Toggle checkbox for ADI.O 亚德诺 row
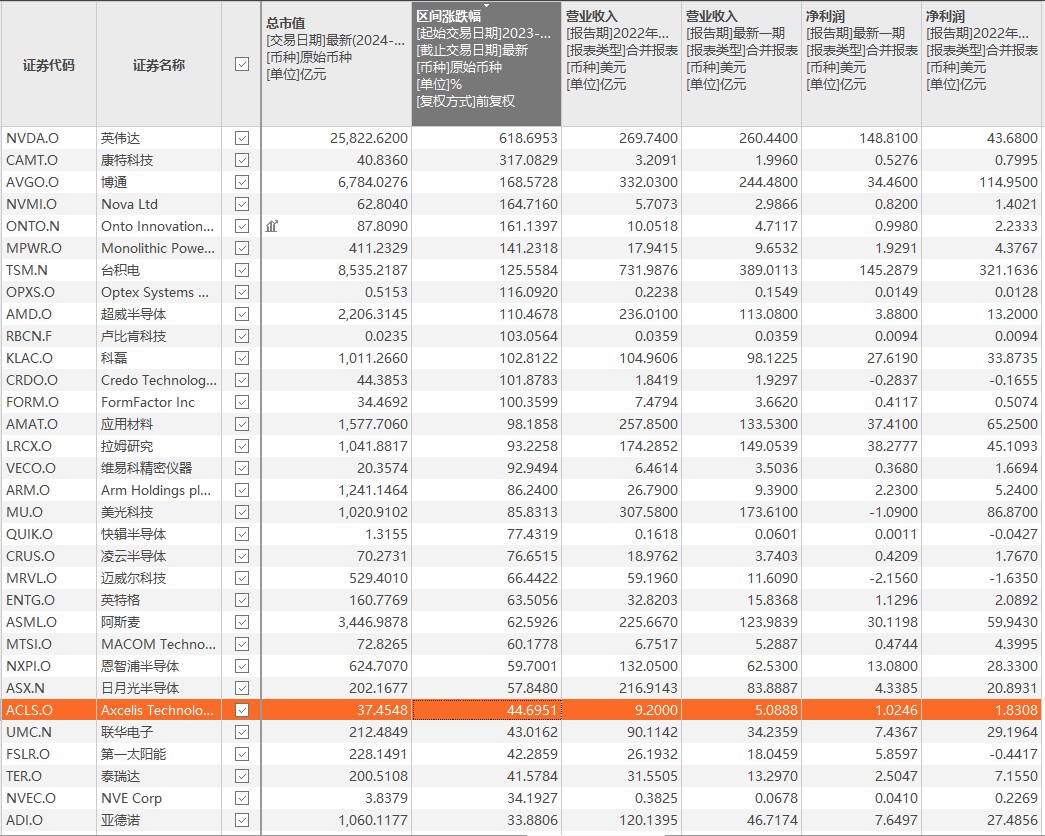 tap(241, 820)
